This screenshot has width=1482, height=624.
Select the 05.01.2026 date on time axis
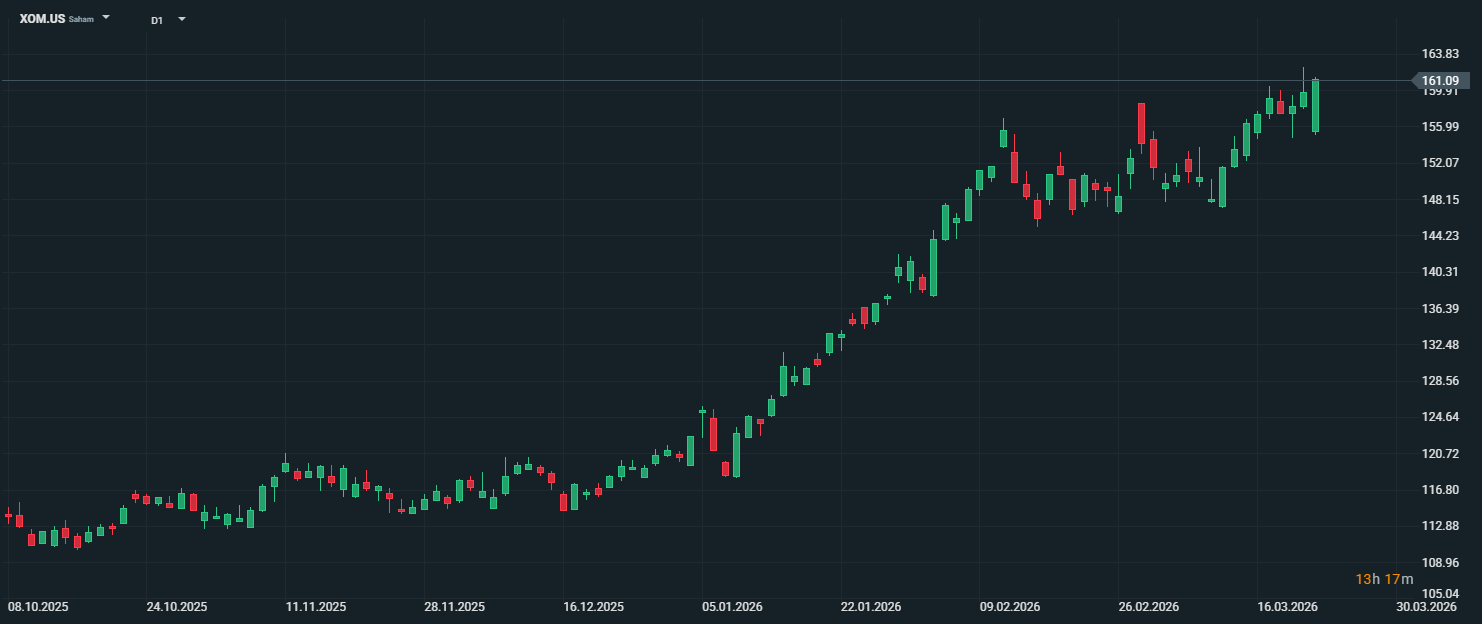tap(732, 607)
